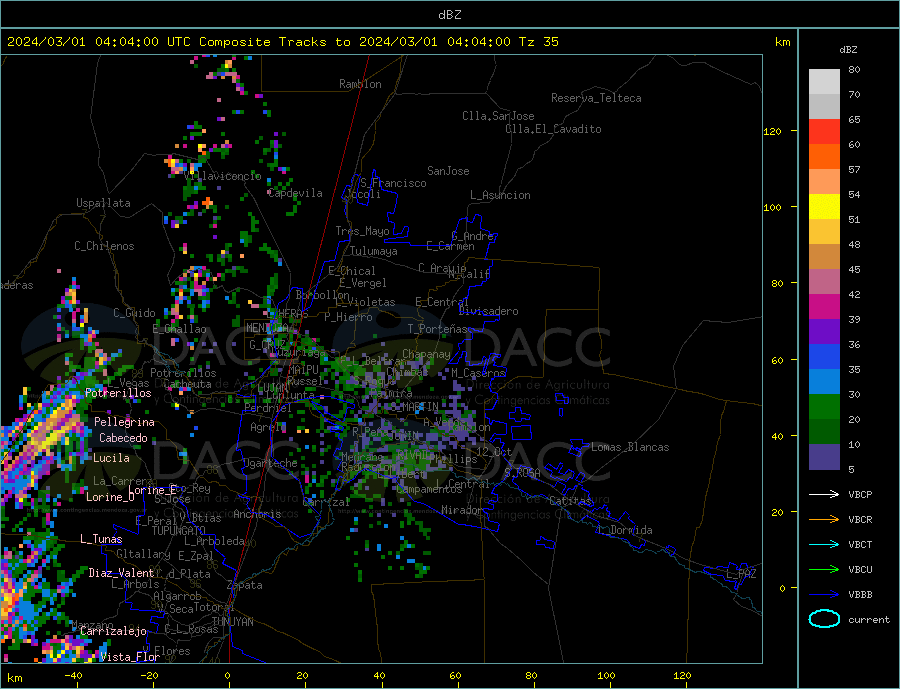Image resolution: width=900 pixels, height=689 pixels.
Task: Click the dBZ title at top center
Action: click(x=449, y=15)
